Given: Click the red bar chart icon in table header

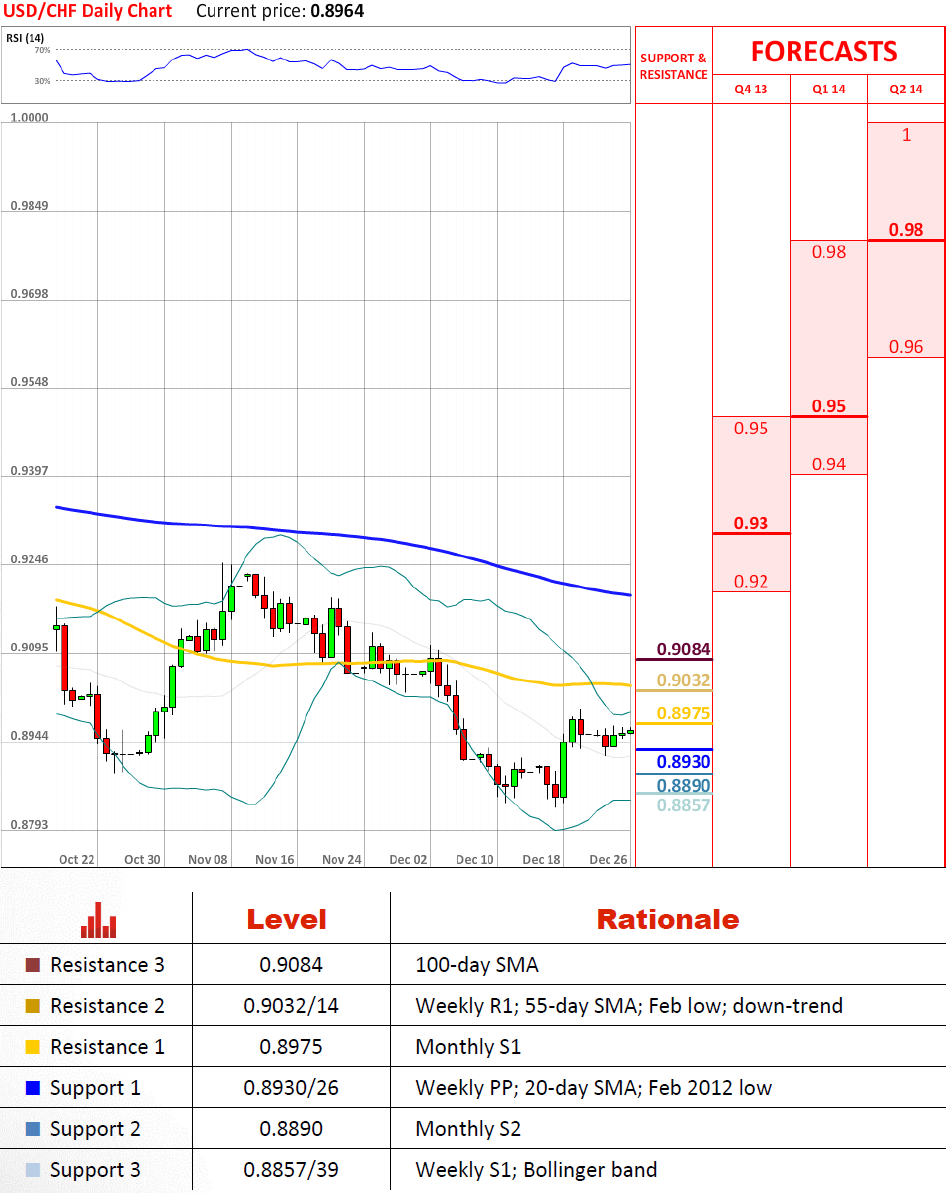Looking at the screenshot, I should point(98,920).
